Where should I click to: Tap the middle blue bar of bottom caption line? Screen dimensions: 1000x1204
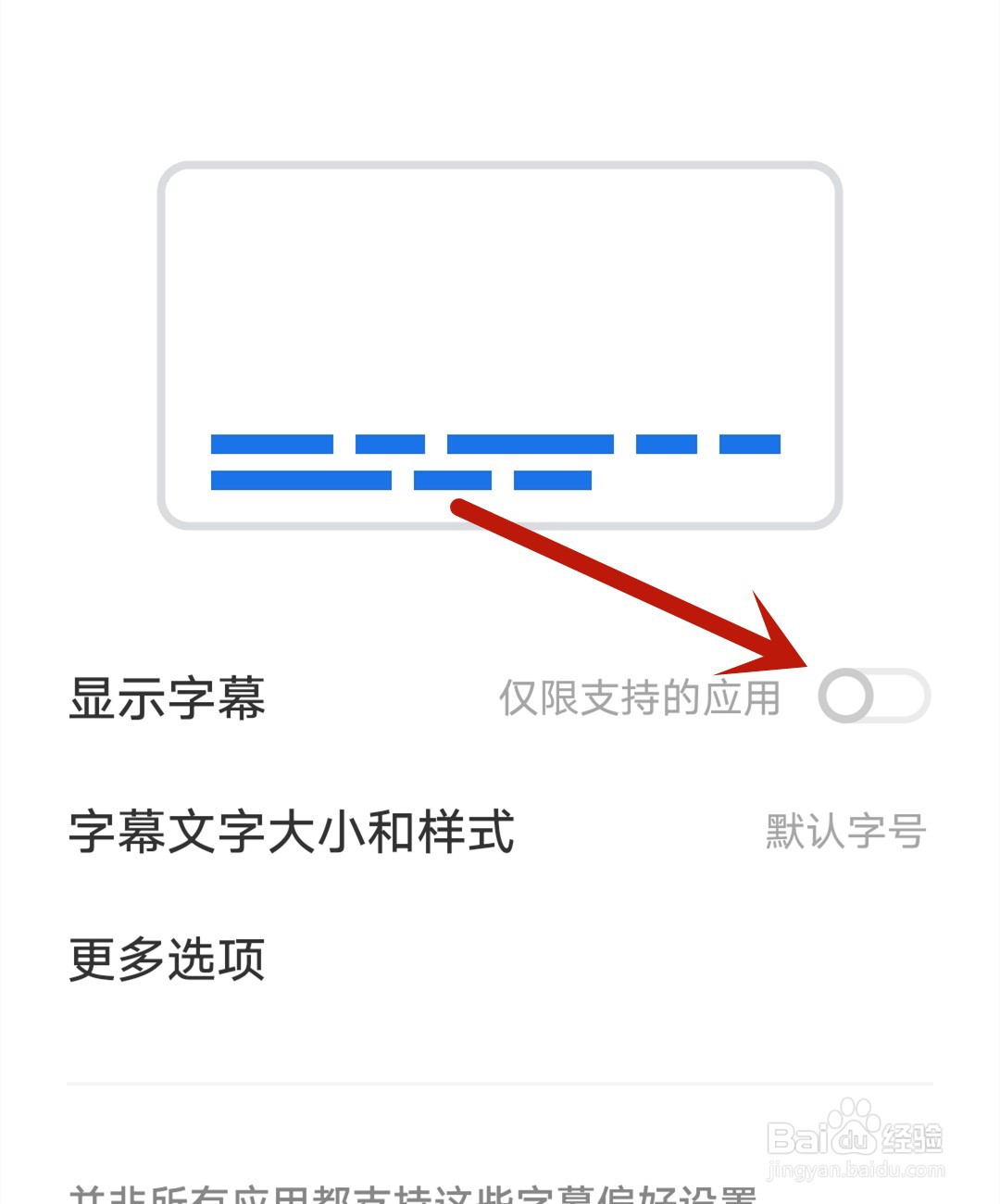click(453, 480)
